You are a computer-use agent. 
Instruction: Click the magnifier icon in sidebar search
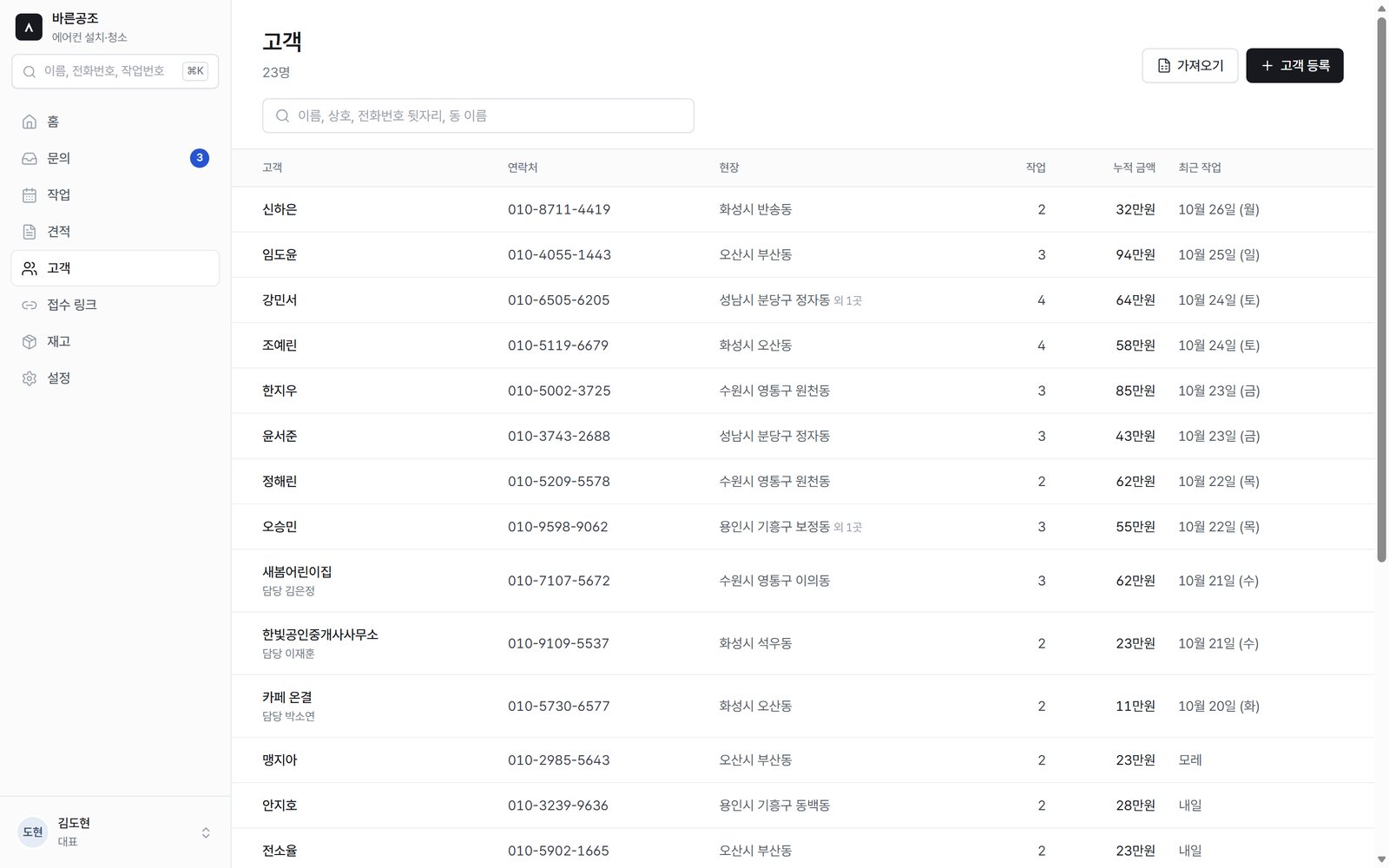click(x=30, y=71)
